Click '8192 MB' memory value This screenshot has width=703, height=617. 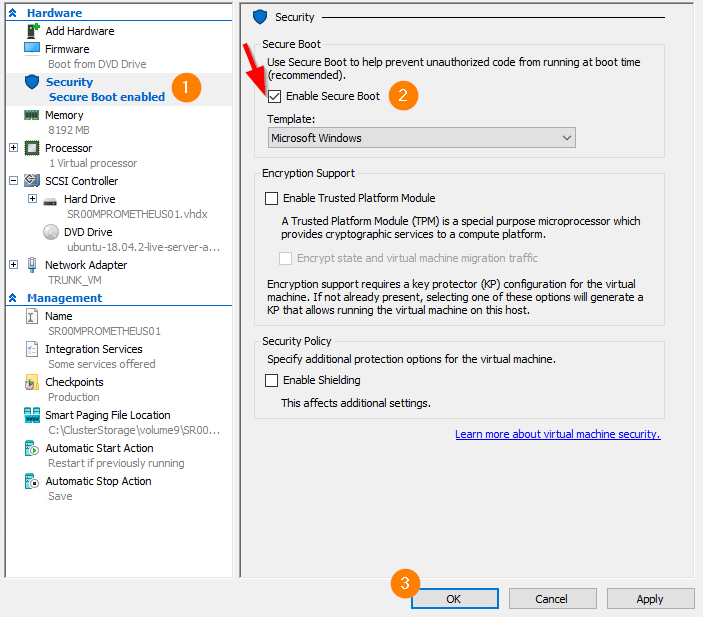coord(69,130)
